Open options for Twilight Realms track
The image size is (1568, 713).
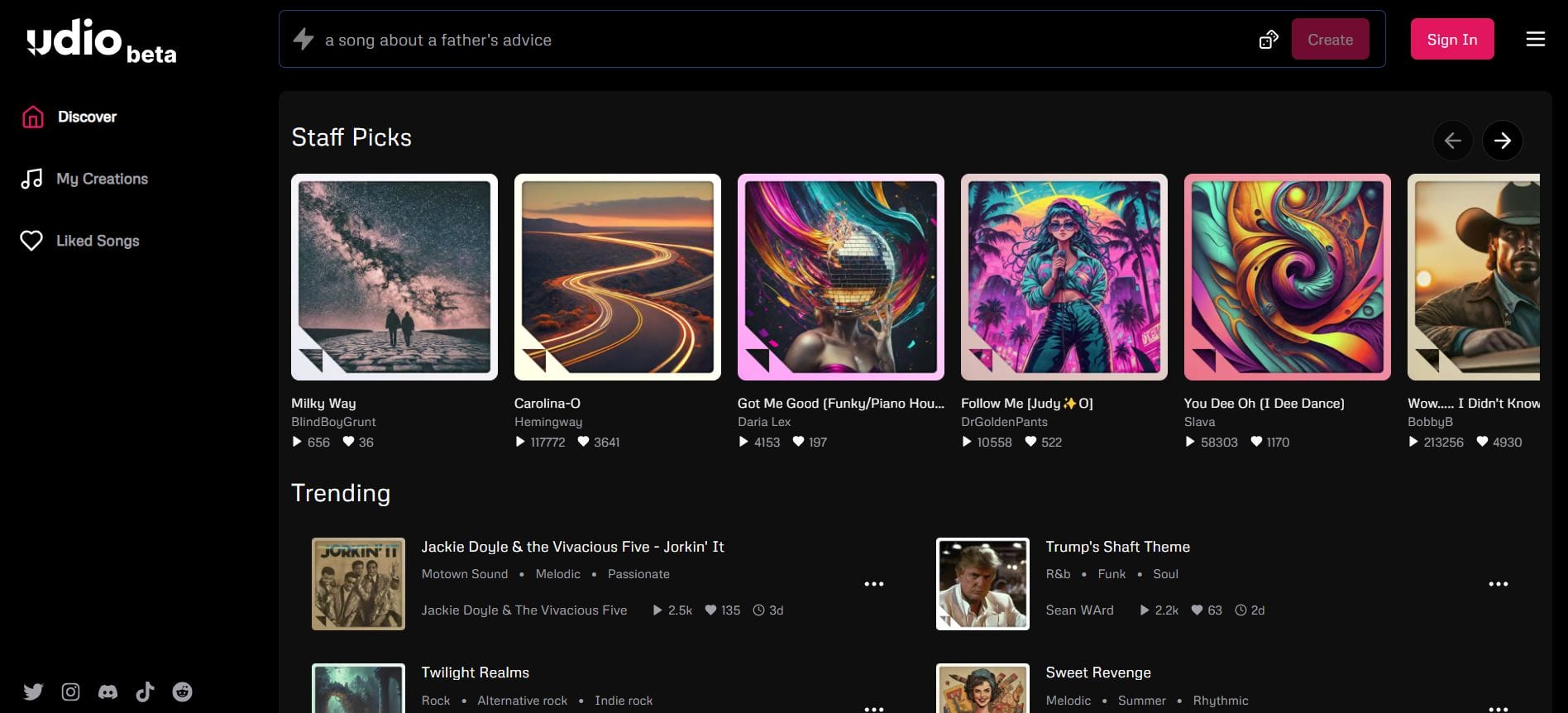coord(873,709)
